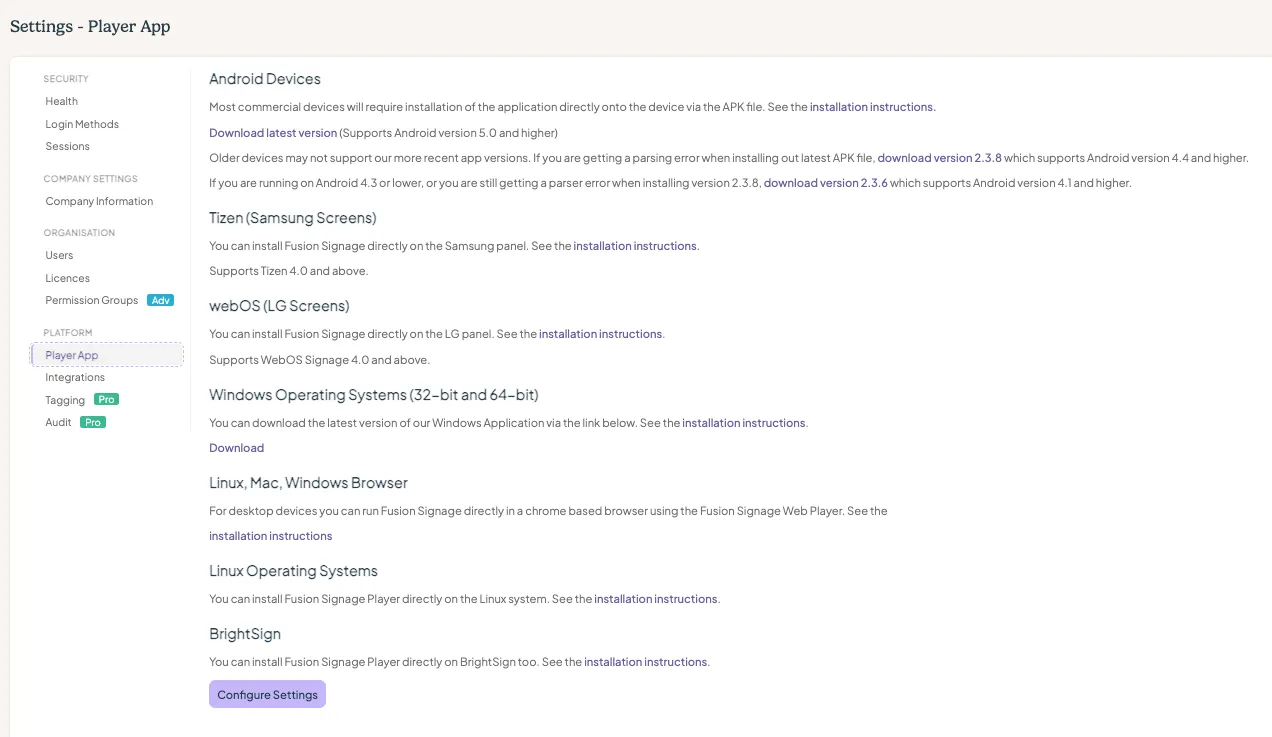Open the Licences page
The width and height of the screenshot is (1272, 737).
click(x=67, y=278)
